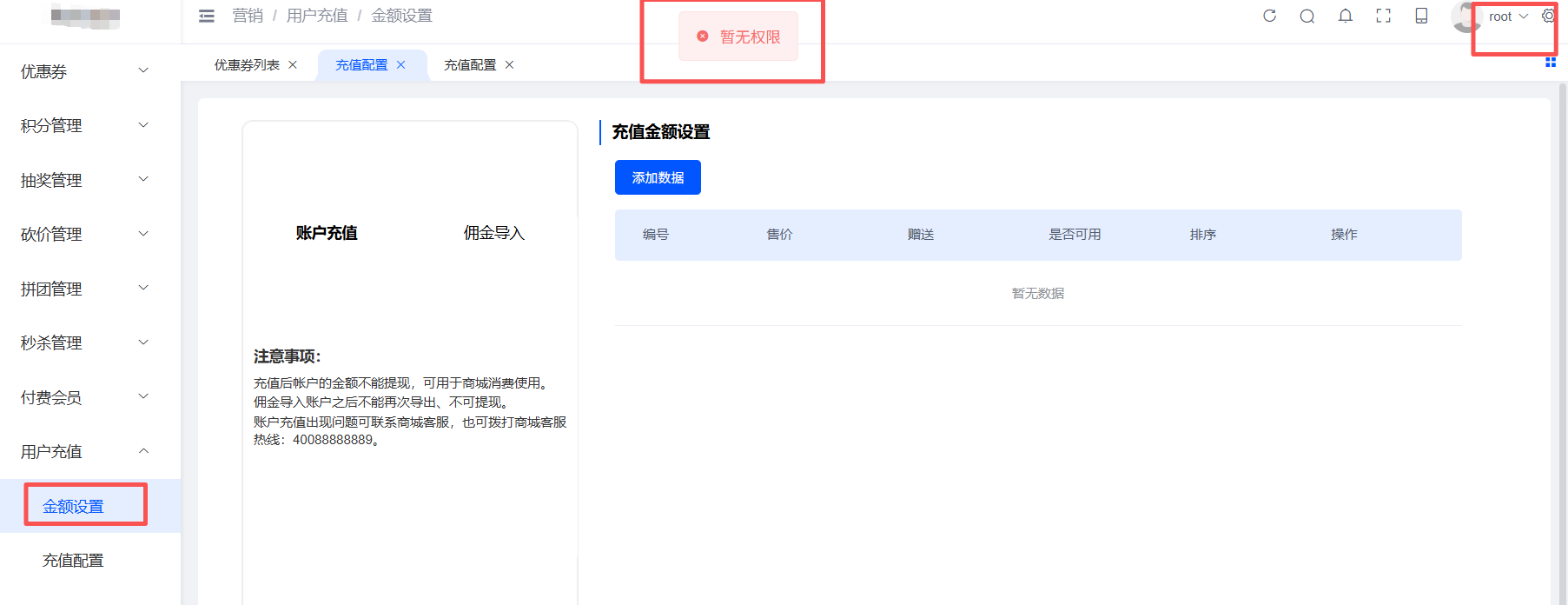Click the 暂无权限 error toast
The image size is (1568, 605).
[738, 37]
